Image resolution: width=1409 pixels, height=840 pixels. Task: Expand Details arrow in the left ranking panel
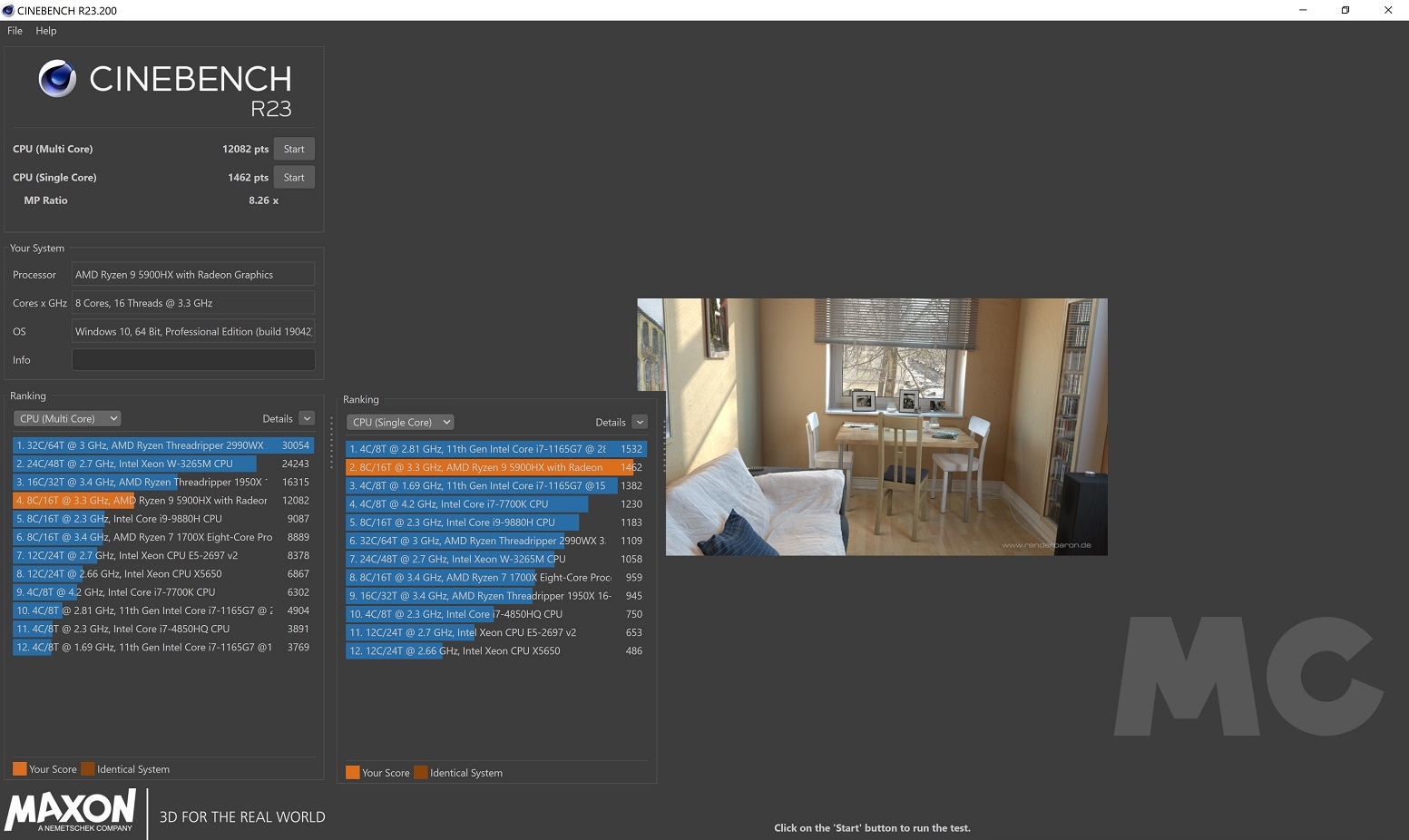coord(307,419)
